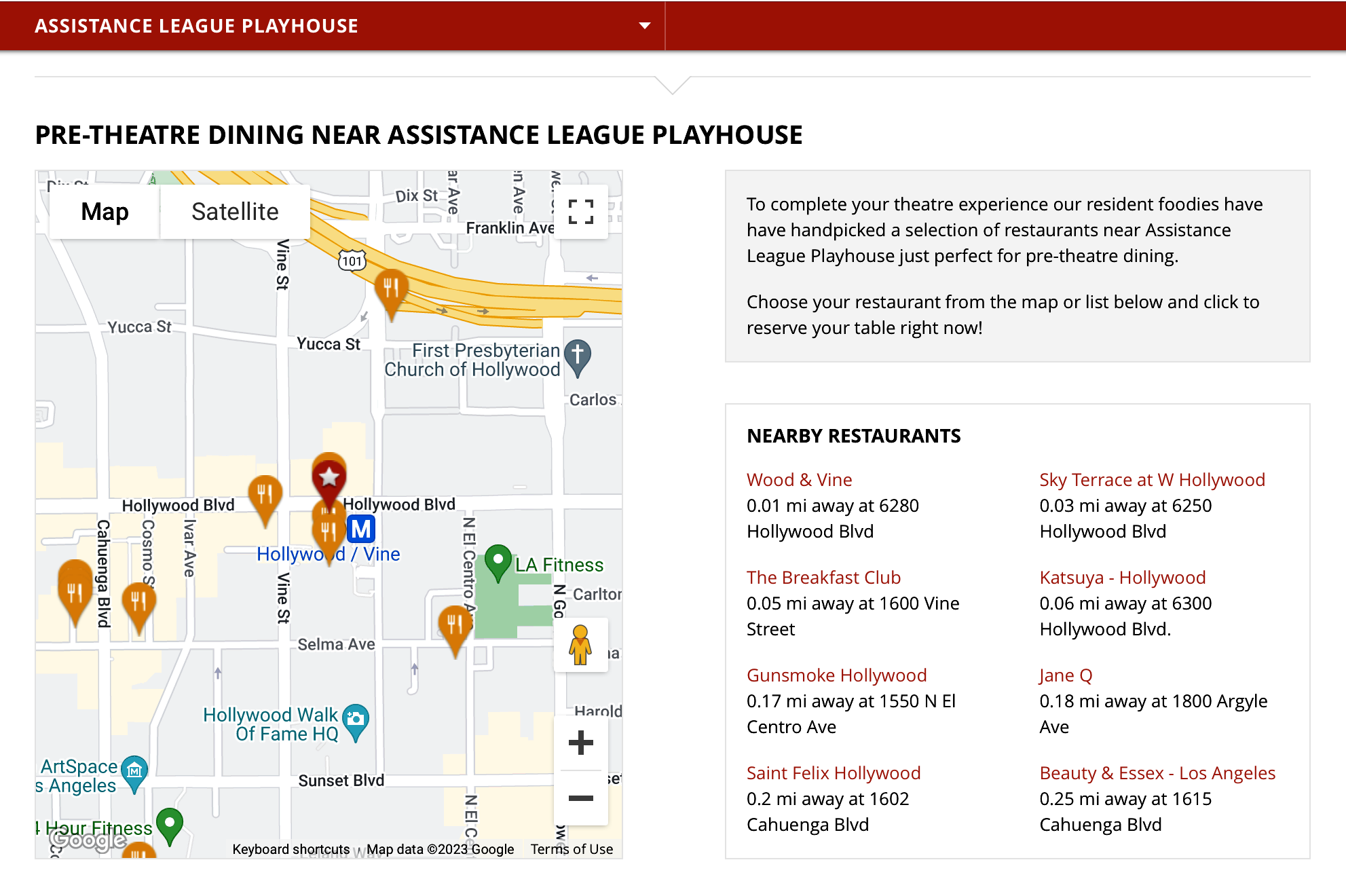The height and width of the screenshot is (896, 1346).
Task: Open the map Terms of Use link
Action: pyautogui.click(x=572, y=849)
